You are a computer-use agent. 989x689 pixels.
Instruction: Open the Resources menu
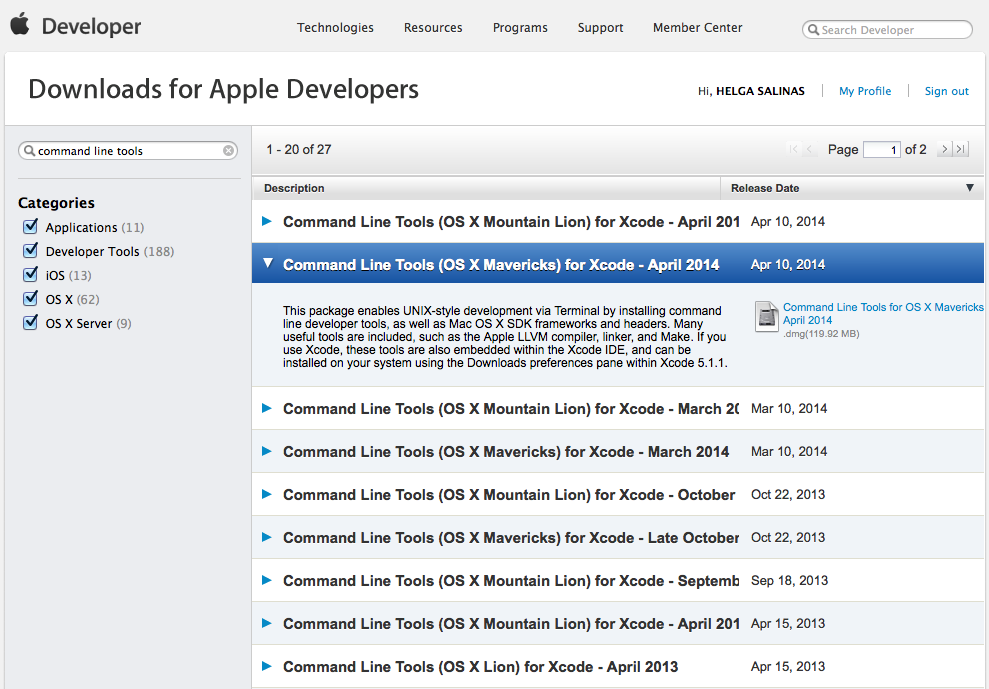point(433,28)
